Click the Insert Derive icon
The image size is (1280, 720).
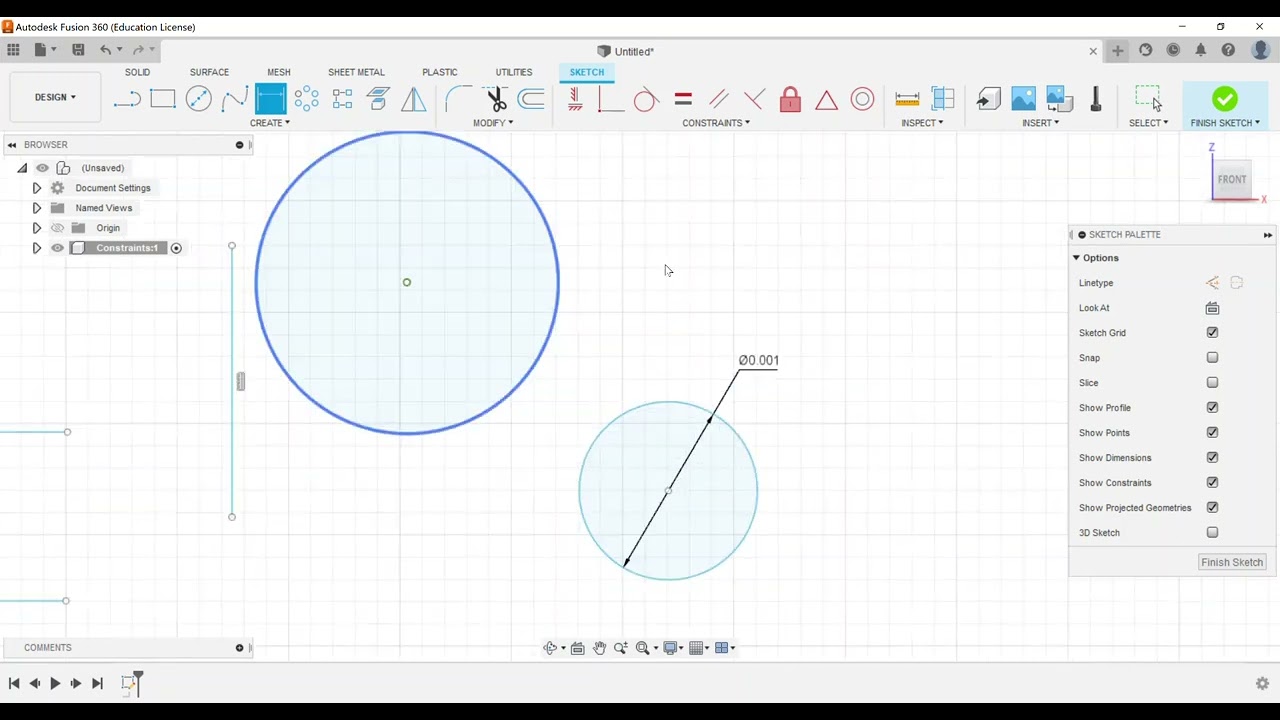click(x=988, y=99)
